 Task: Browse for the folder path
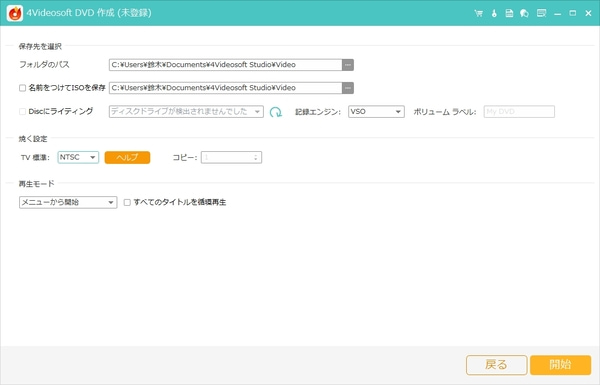pos(348,65)
